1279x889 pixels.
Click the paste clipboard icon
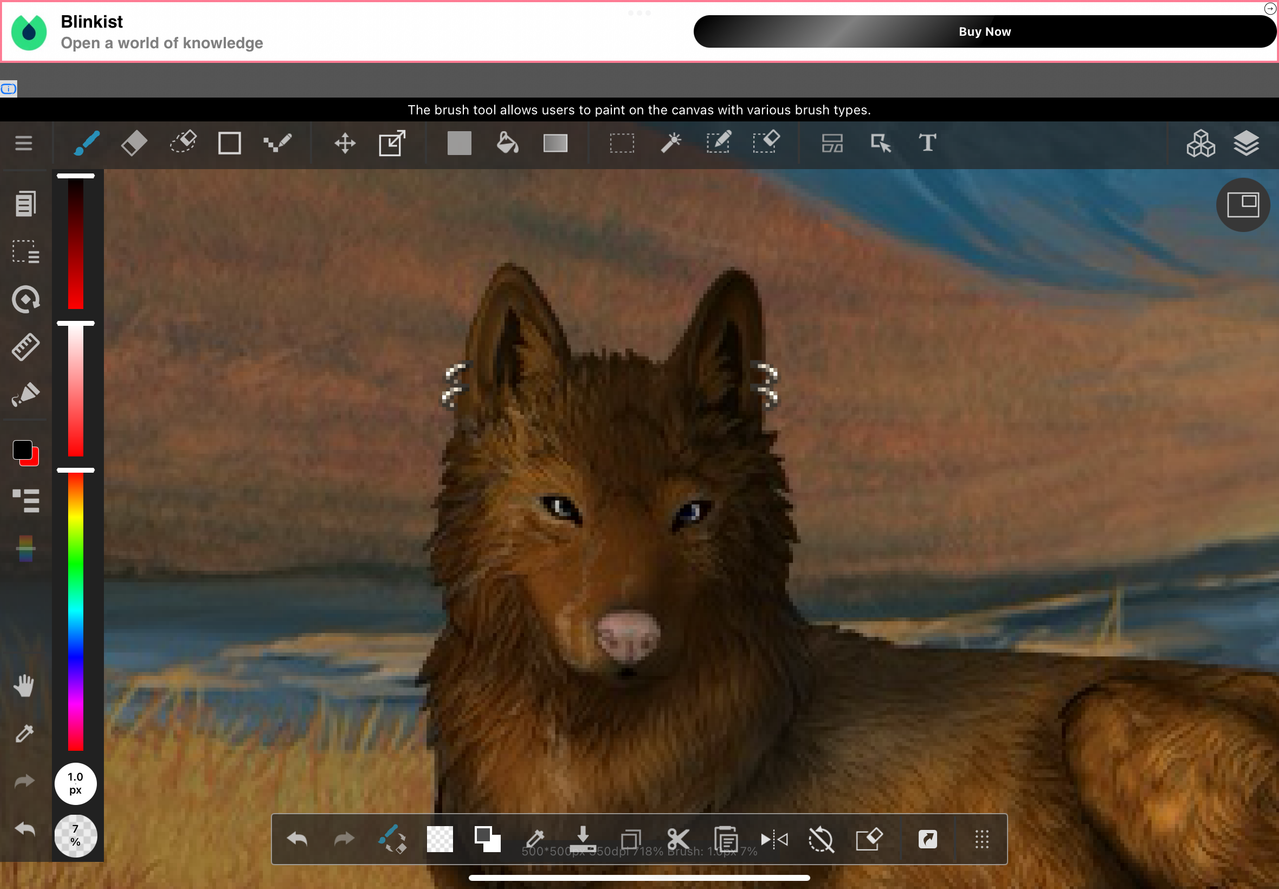726,839
